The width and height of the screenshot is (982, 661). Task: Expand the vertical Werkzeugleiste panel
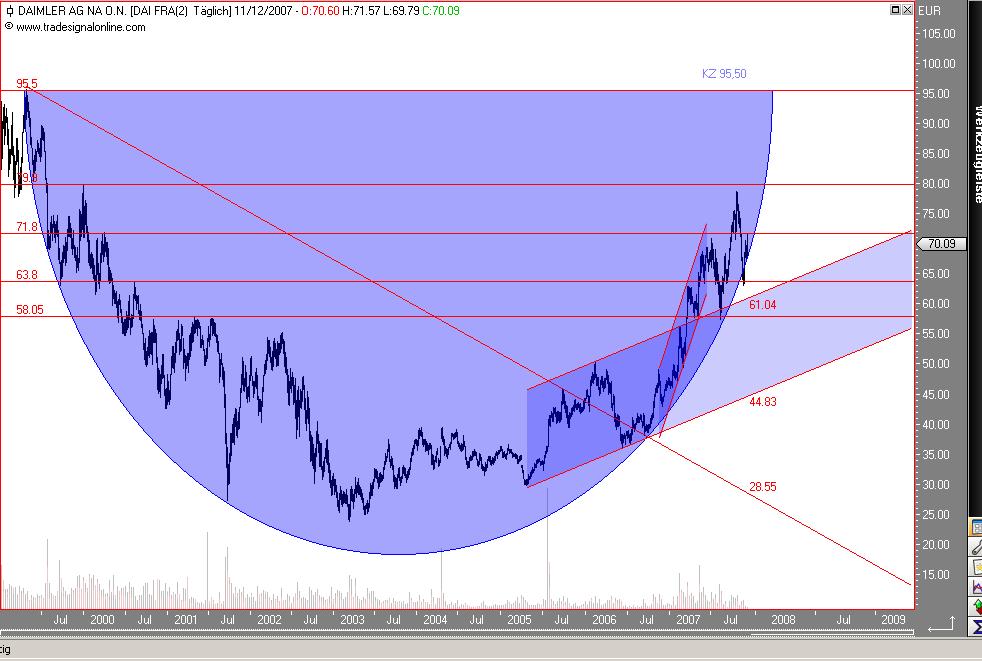click(977, 154)
